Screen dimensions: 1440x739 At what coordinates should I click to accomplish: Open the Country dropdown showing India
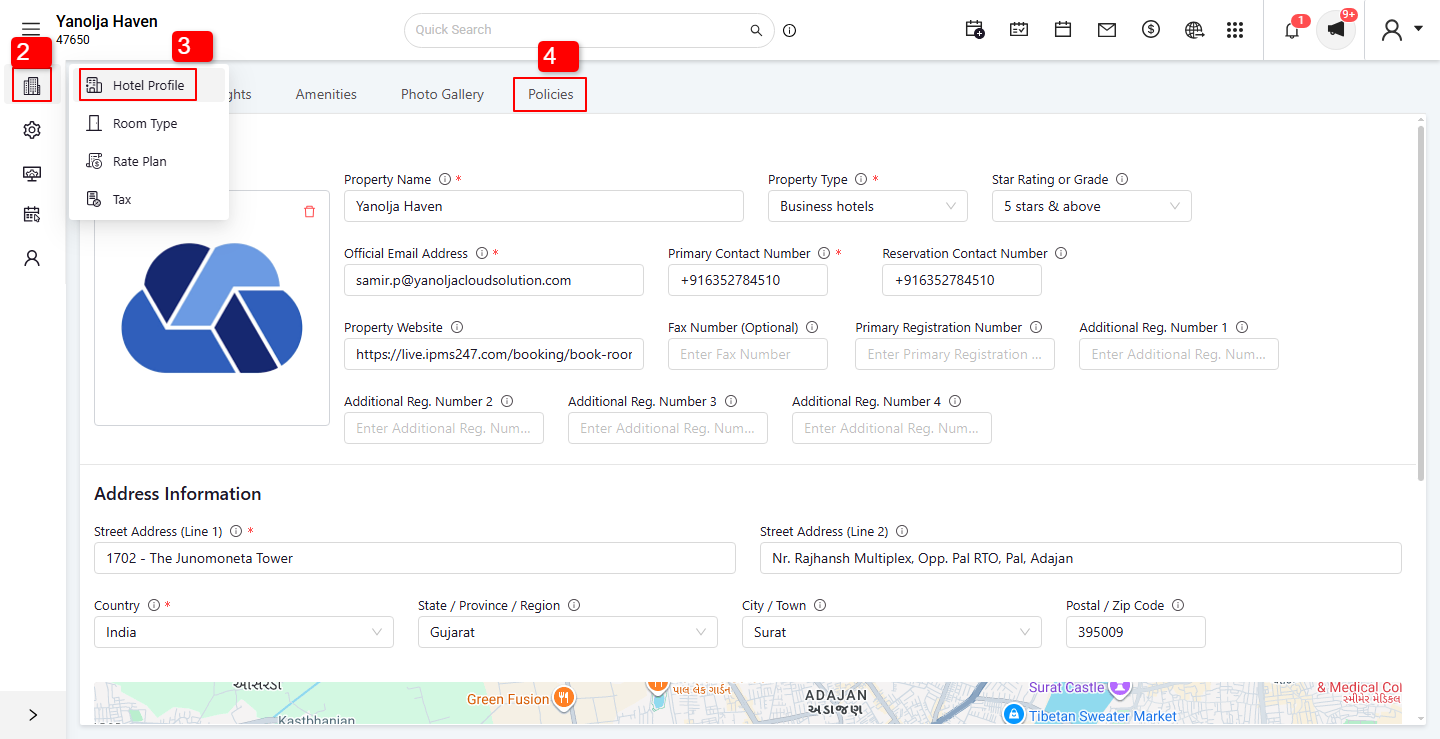(244, 632)
